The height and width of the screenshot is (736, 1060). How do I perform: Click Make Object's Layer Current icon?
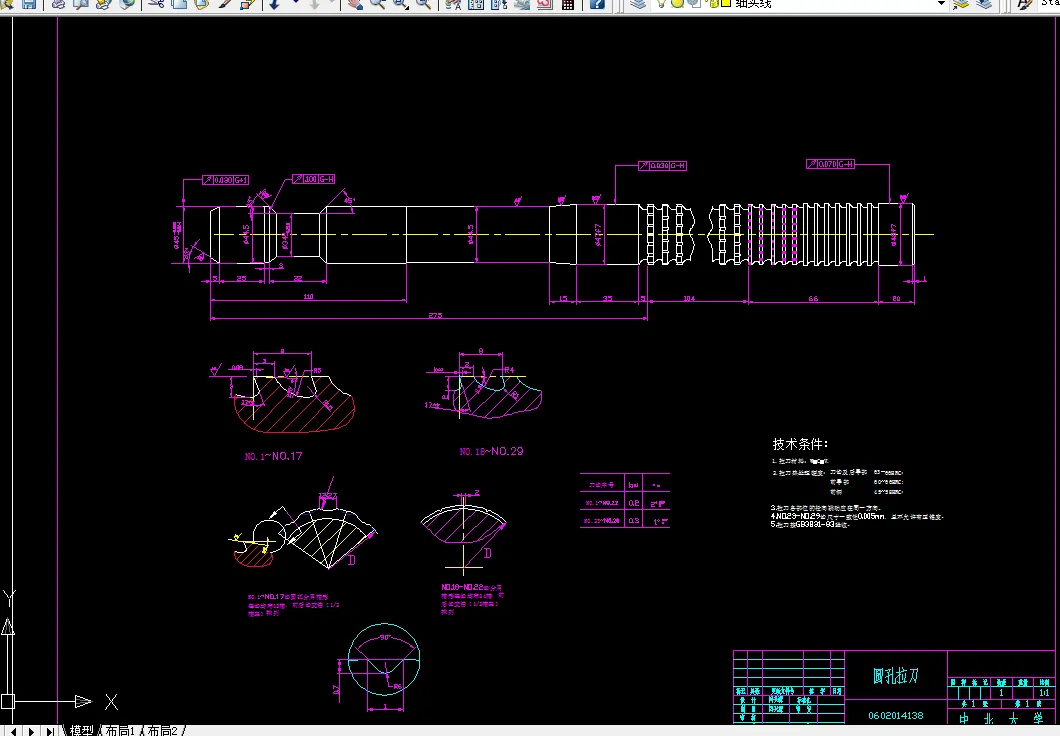point(961,4)
